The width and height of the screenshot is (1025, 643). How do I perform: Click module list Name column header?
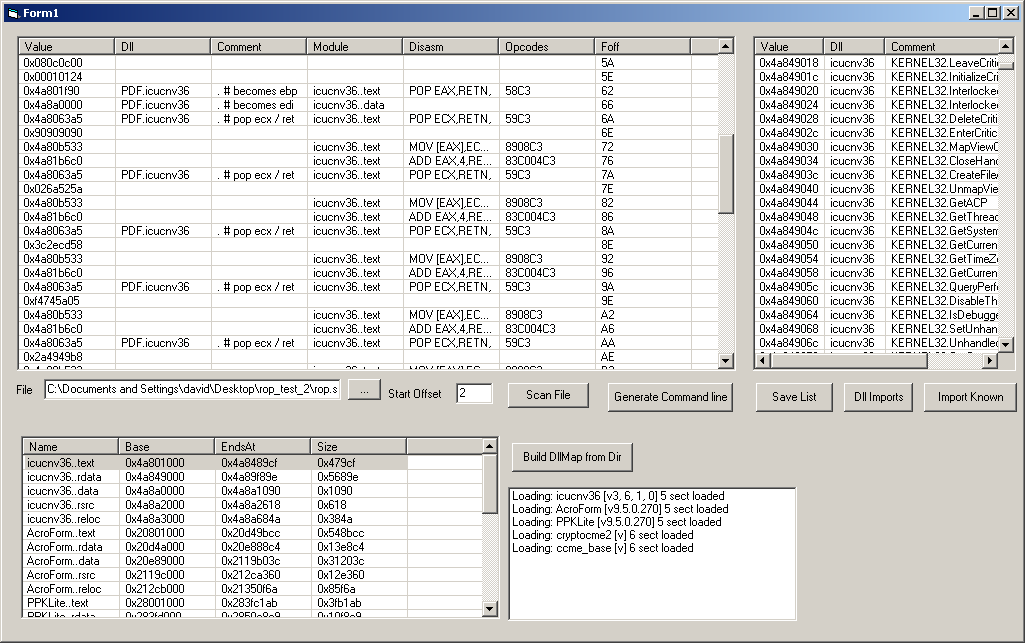[x=71, y=446]
